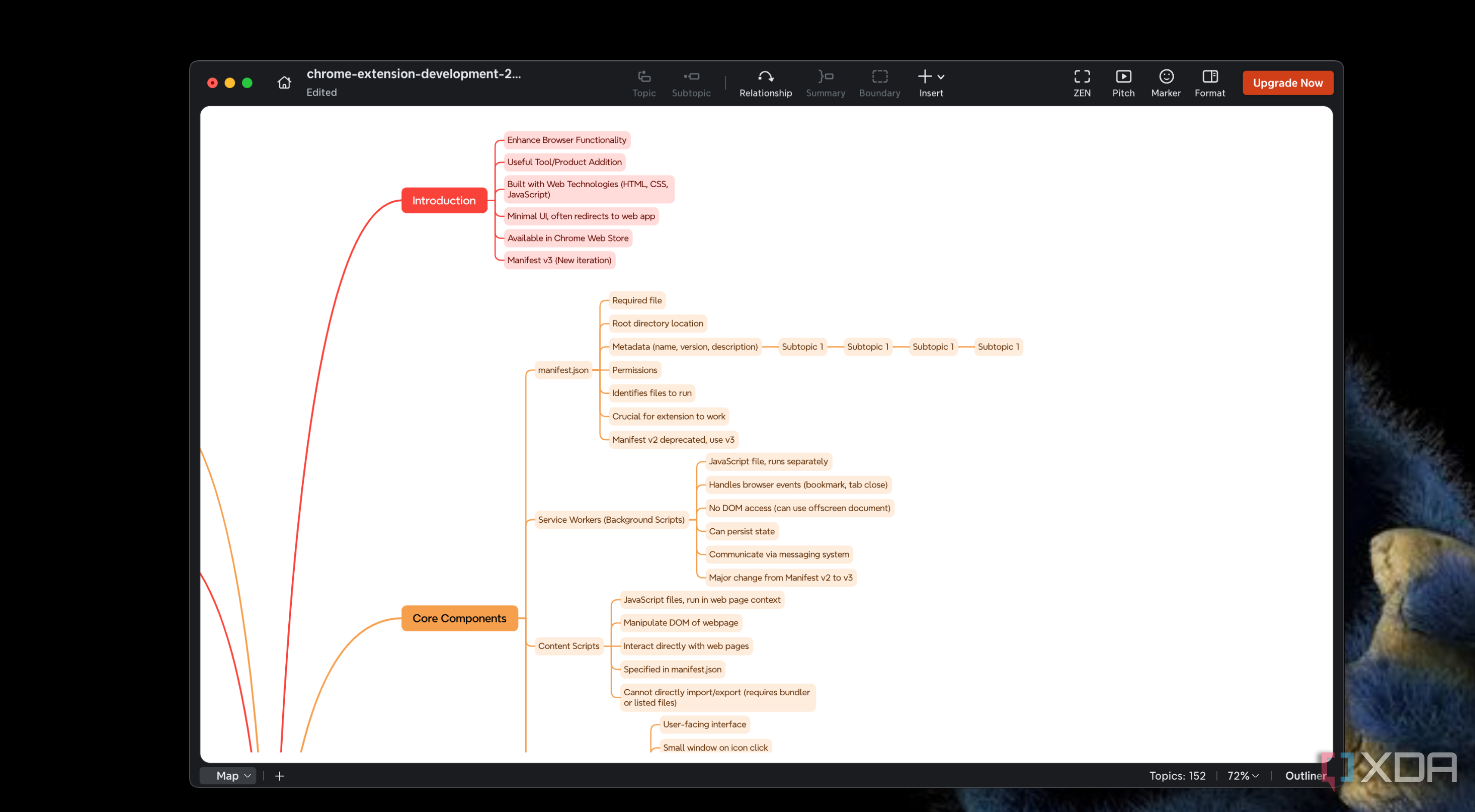Select 'Manifest v2 deprecated, use v3' node

[673, 439]
